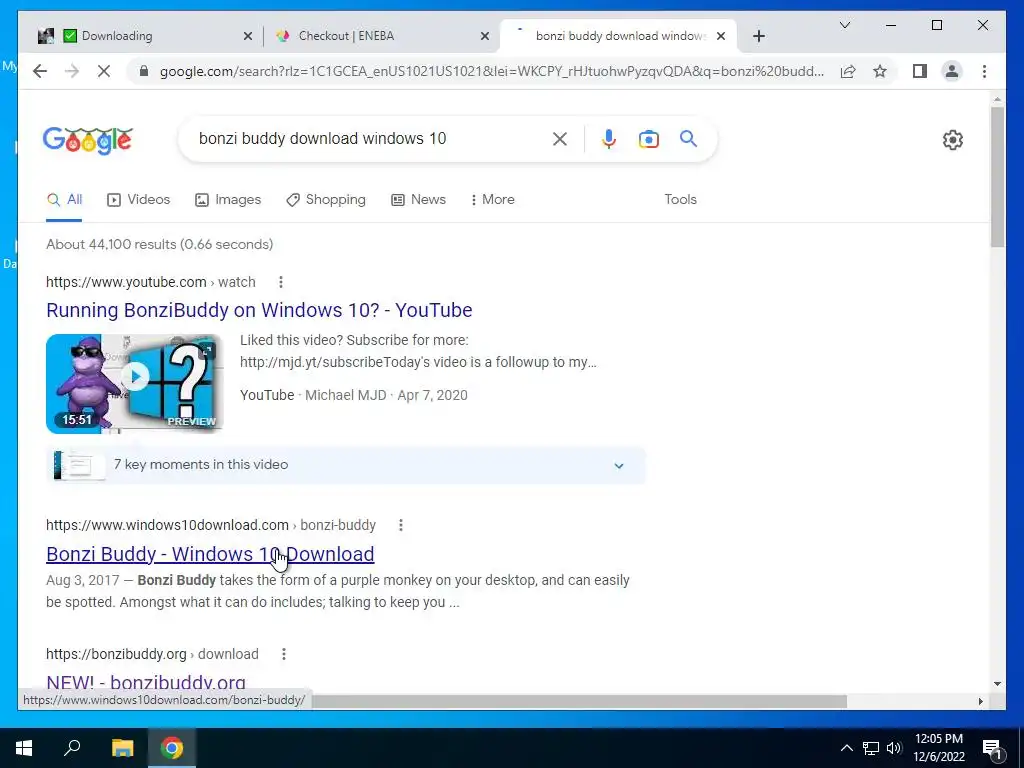Expand 7 key moments in this video
The image size is (1024, 768).
click(x=346, y=465)
